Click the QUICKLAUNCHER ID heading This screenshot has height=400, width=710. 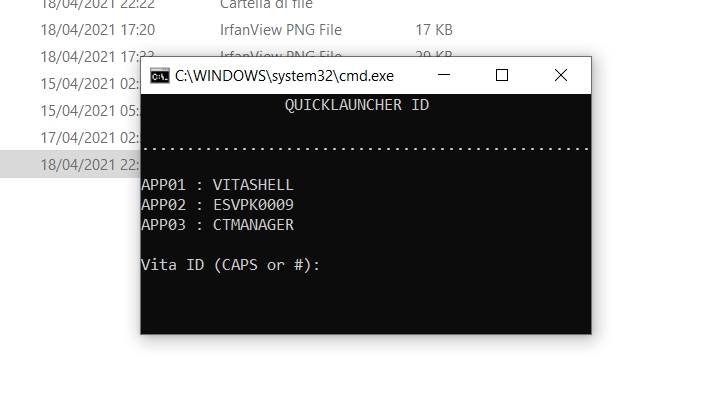357,105
